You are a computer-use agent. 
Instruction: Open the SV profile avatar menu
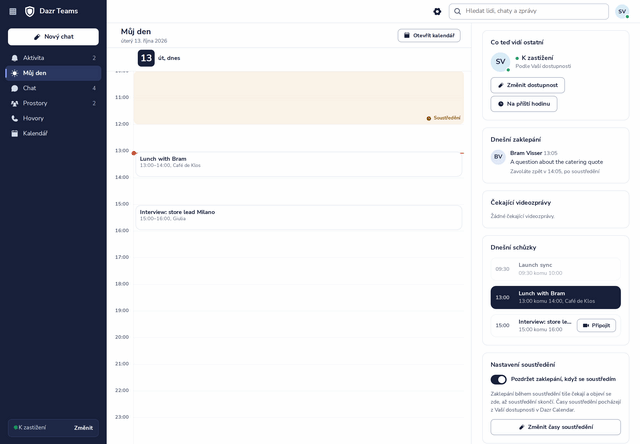pos(622,11)
